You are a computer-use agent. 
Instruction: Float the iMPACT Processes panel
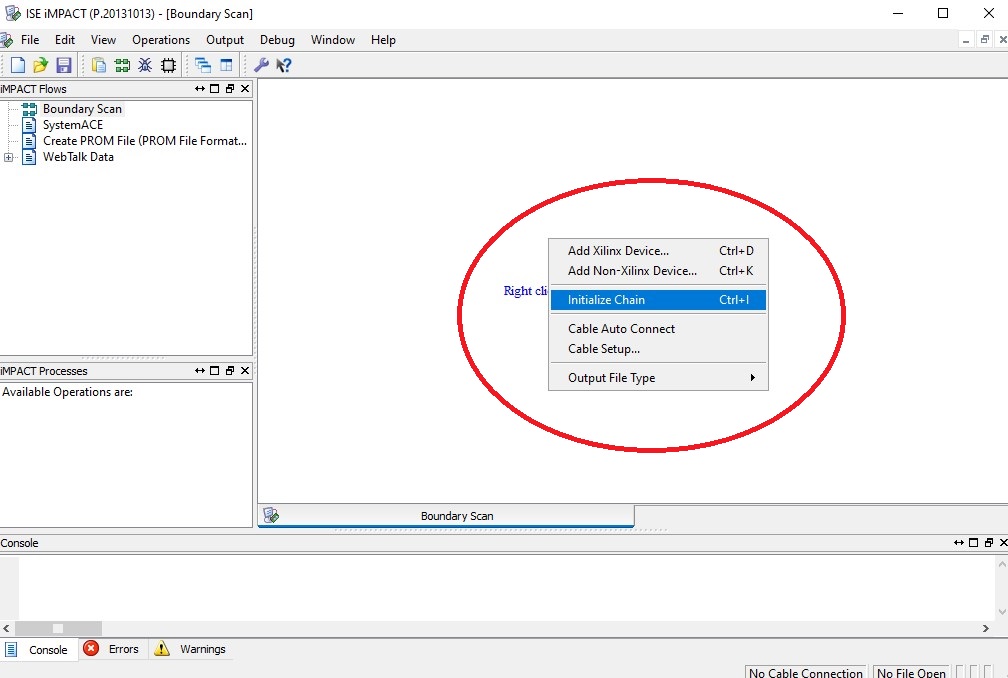pos(230,371)
